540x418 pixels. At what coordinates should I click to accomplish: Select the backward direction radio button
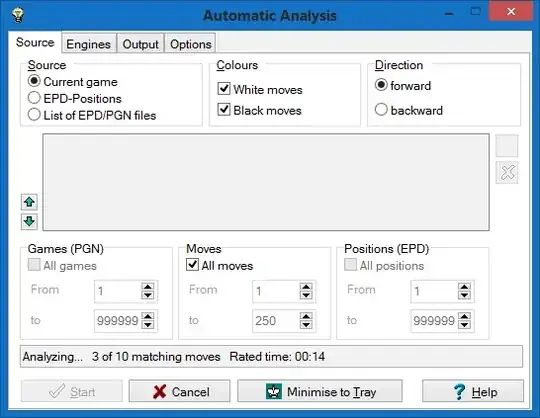pyautogui.click(x=381, y=109)
